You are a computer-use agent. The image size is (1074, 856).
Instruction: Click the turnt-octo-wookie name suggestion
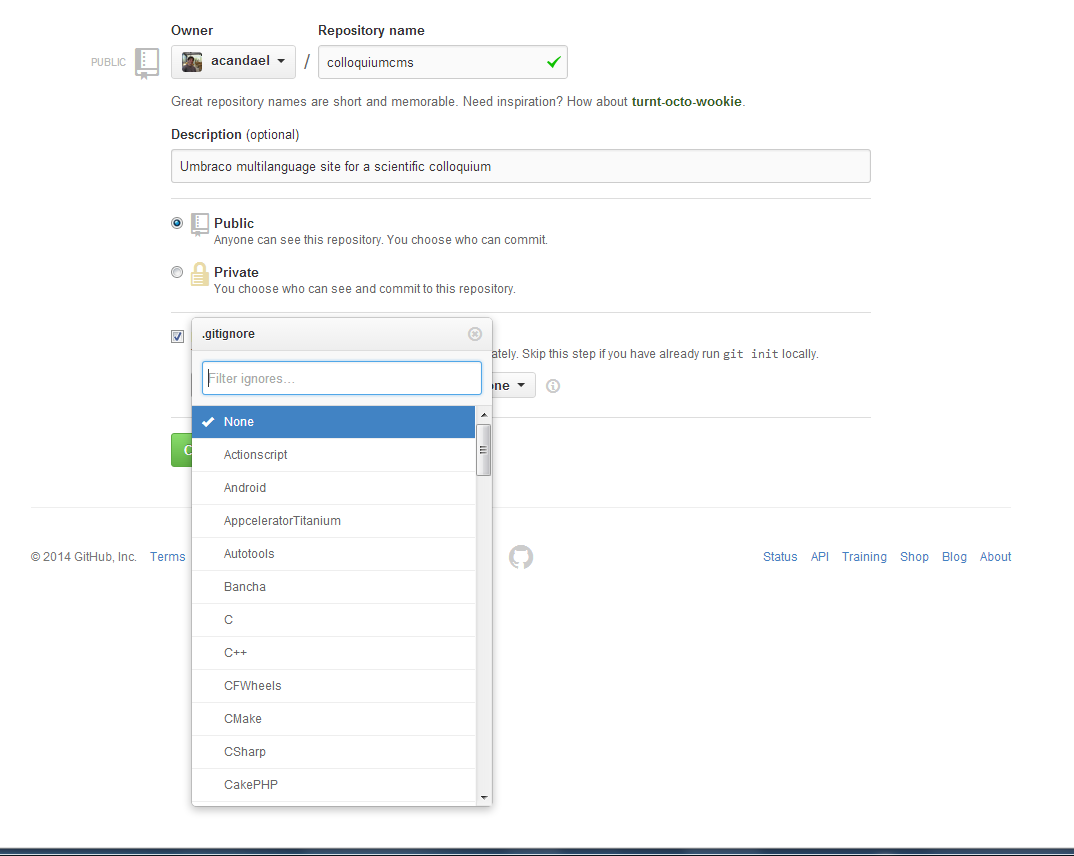pos(686,101)
